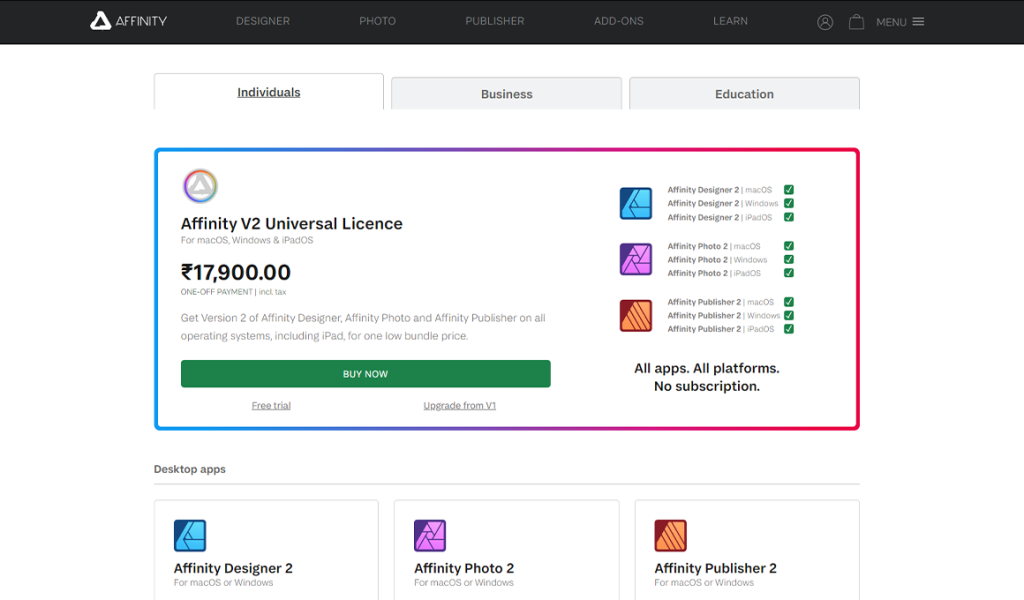The image size is (1024, 600).
Task: Toggle Affinity Photo 2 iPadOS checkbox
Action: pyautogui.click(x=789, y=273)
